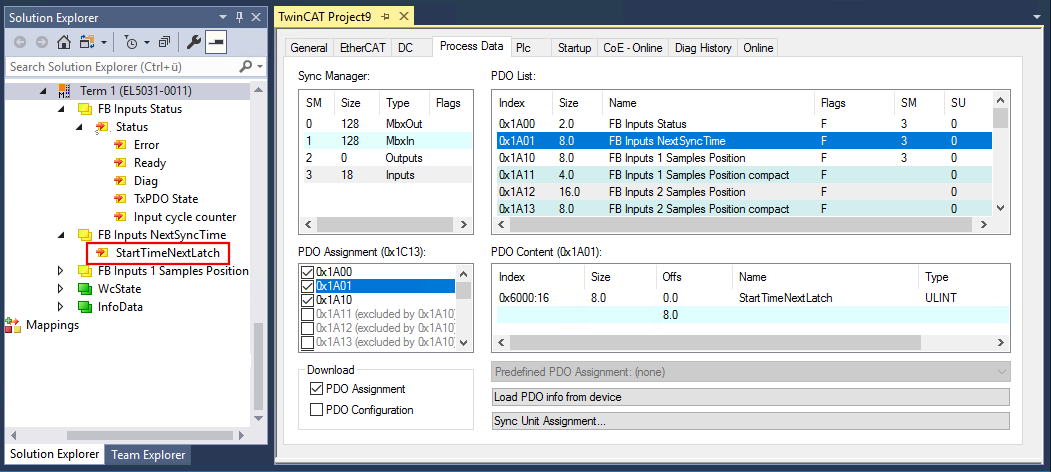Click Load PDO info from device button
1051x472 pixels.
(751, 397)
